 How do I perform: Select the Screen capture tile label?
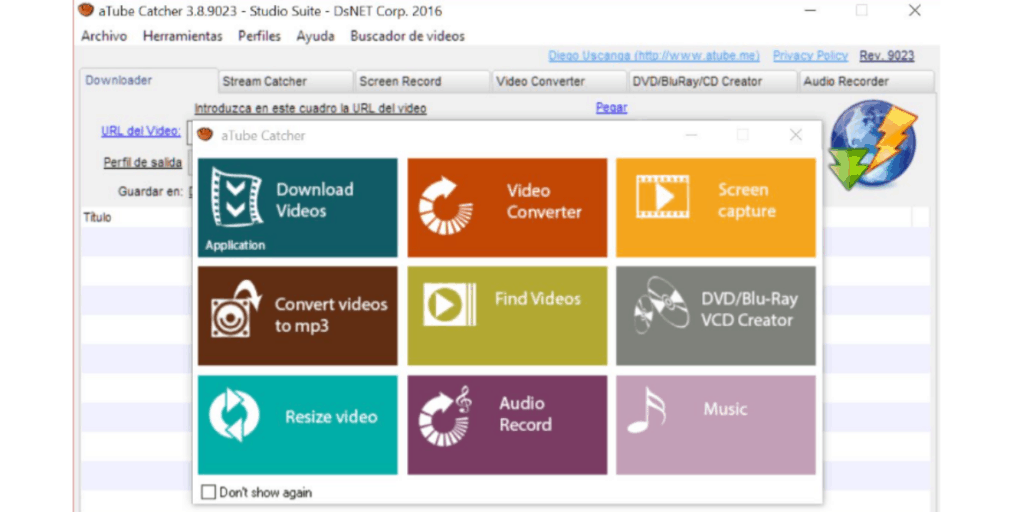pyautogui.click(x=746, y=200)
